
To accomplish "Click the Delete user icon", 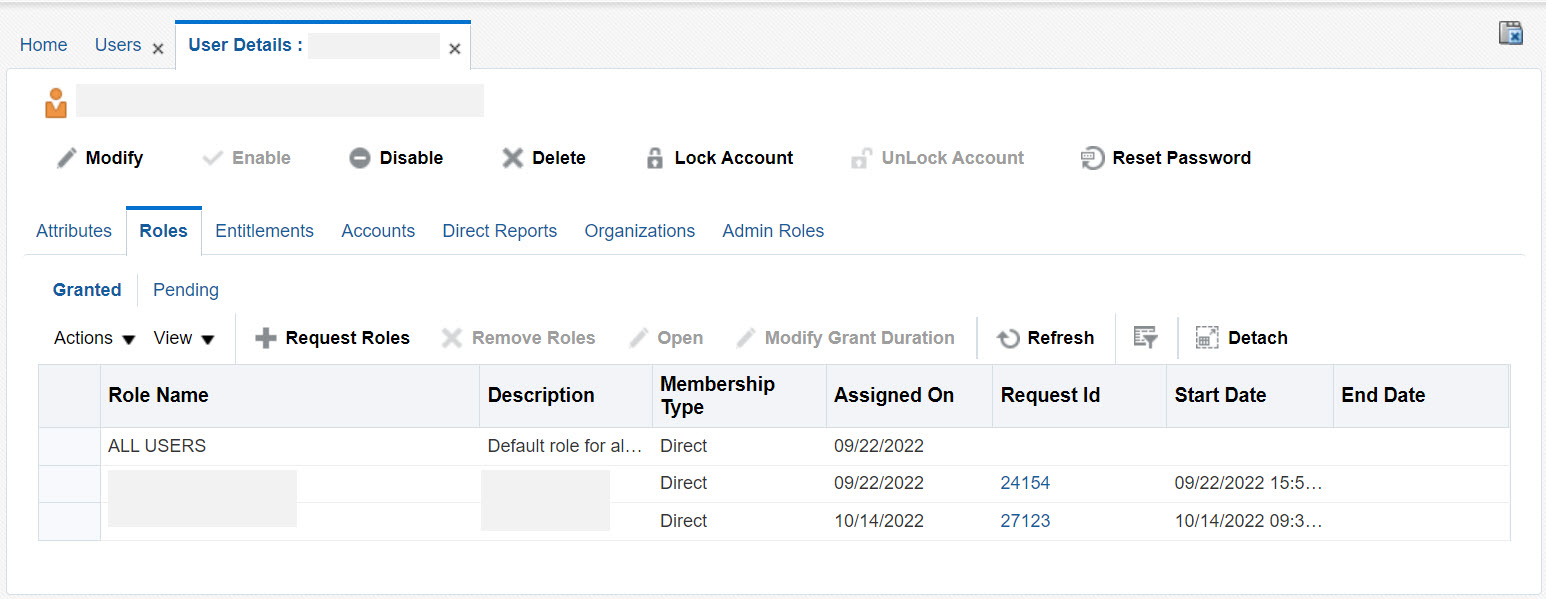I will point(513,157).
